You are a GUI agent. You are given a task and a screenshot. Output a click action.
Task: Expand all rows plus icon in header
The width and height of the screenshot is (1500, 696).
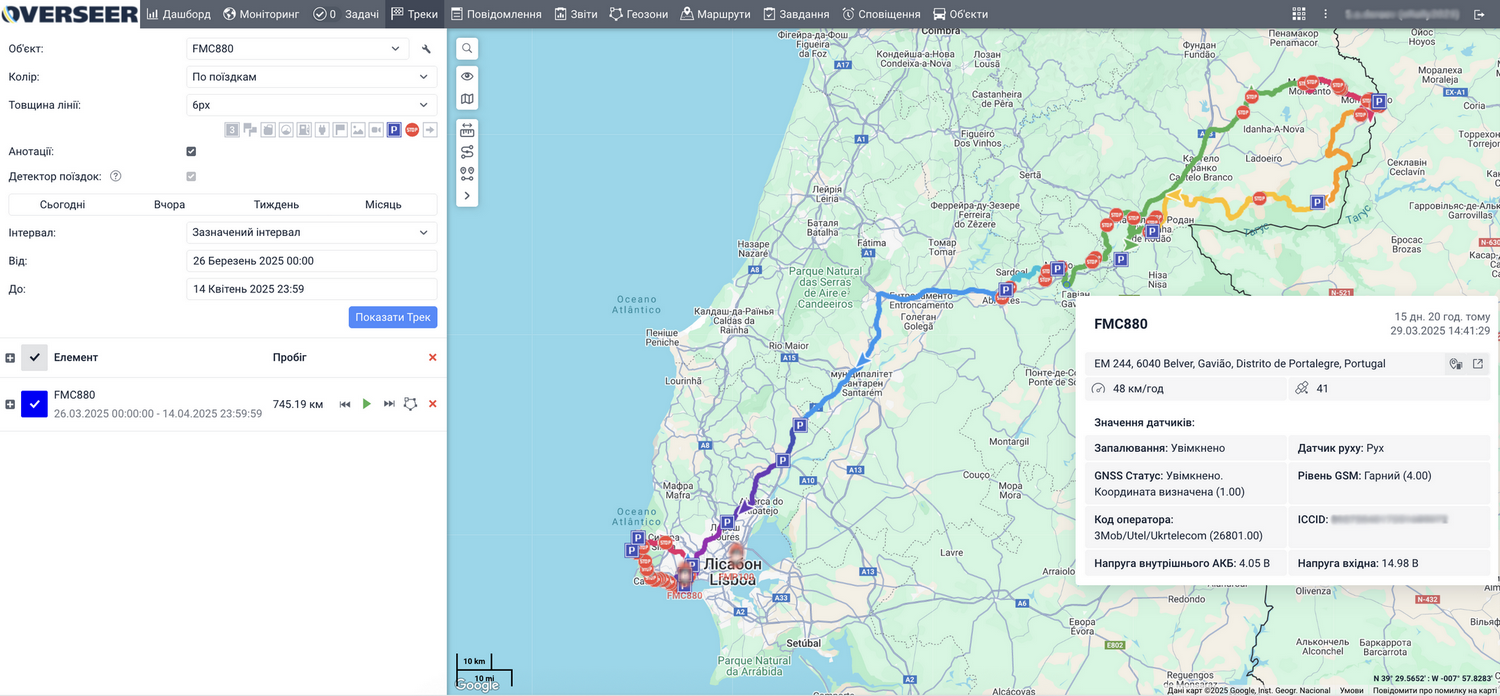10,358
